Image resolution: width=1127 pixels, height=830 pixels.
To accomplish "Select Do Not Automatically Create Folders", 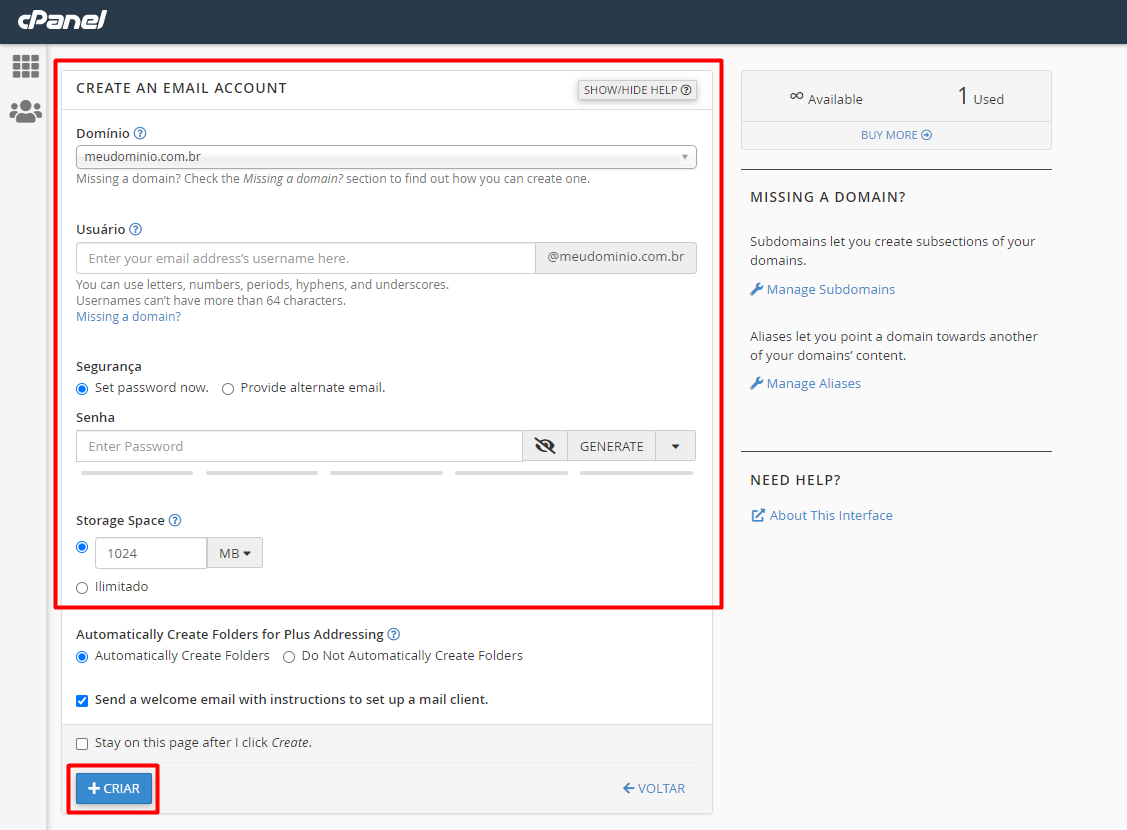I will [289, 657].
